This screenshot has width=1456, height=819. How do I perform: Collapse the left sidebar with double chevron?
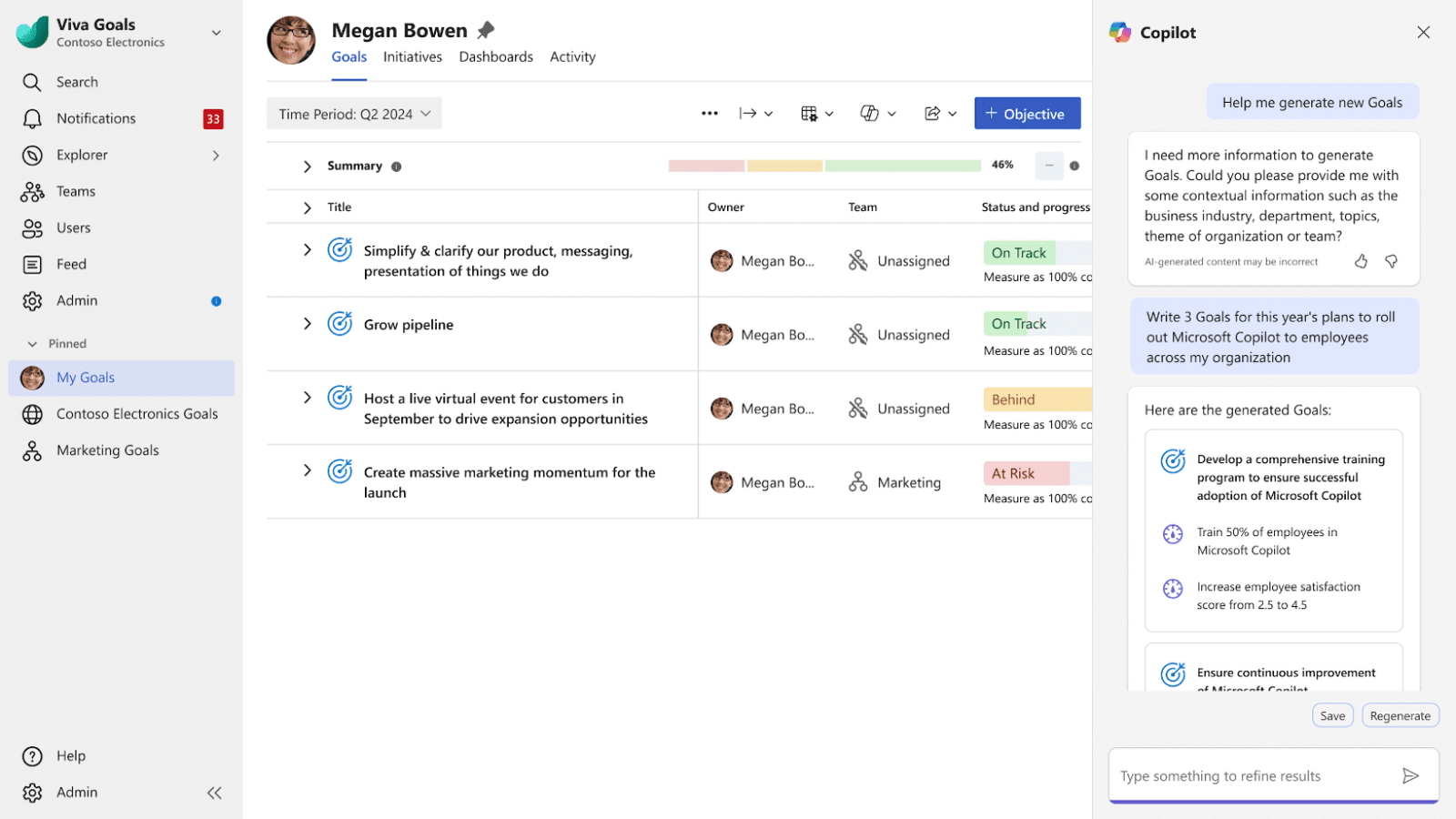coord(214,793)
